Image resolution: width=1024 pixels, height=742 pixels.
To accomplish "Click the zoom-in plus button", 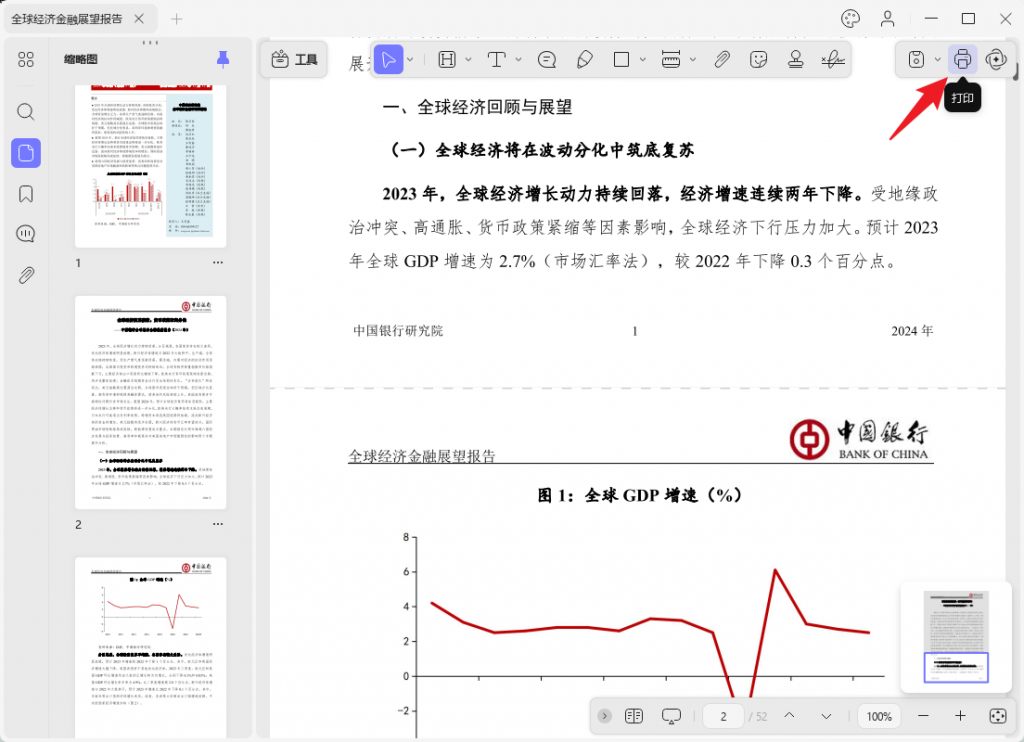I will pyautogui.click(x=960, y=716).
